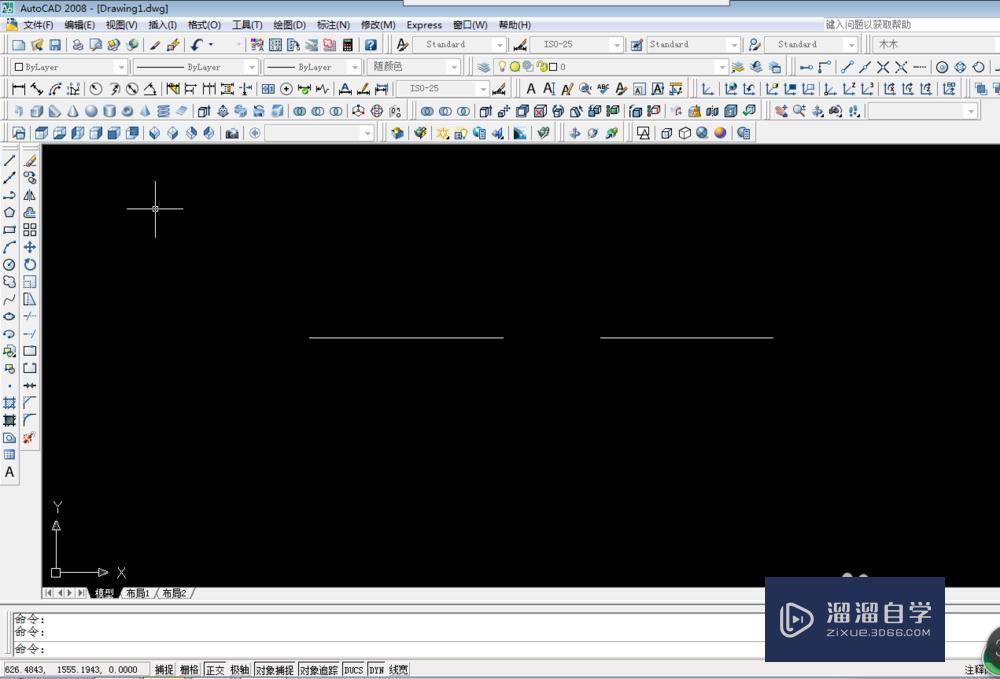Pick the Rotate modify tool
The width and height of the screenshot is (1000, 679).
(x=29, y=264)
